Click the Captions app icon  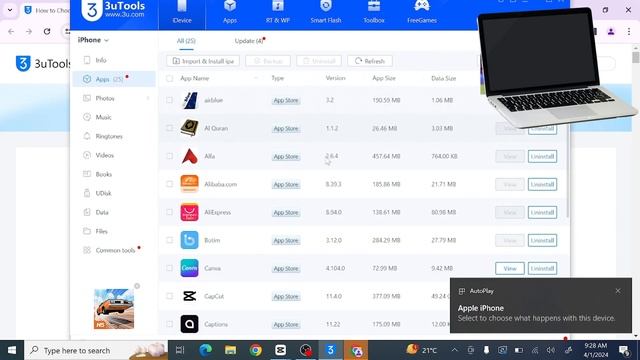pyautogui.click(x=189, y=324)
